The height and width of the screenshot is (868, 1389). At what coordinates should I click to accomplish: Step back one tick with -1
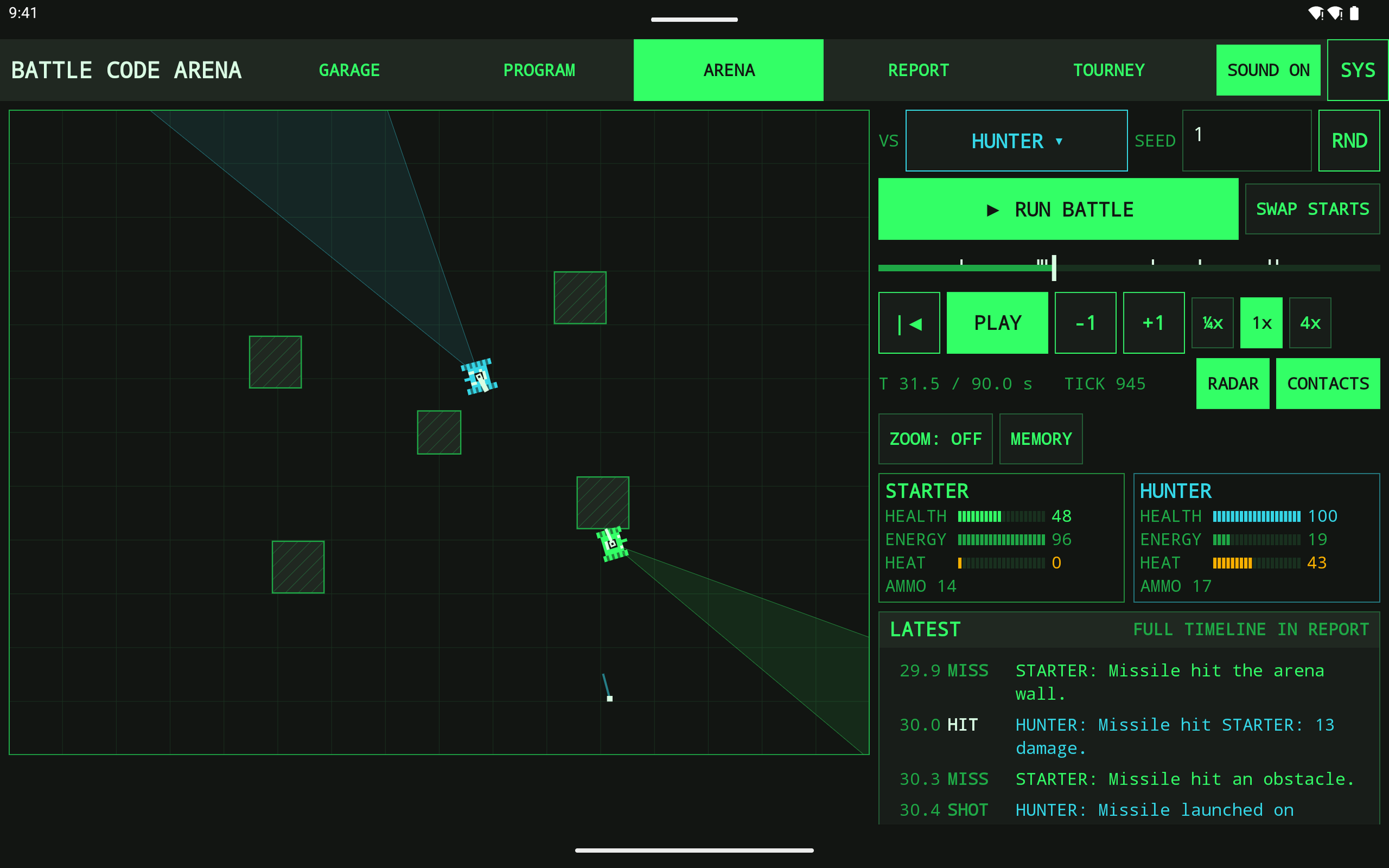[x=1085, y=323]
